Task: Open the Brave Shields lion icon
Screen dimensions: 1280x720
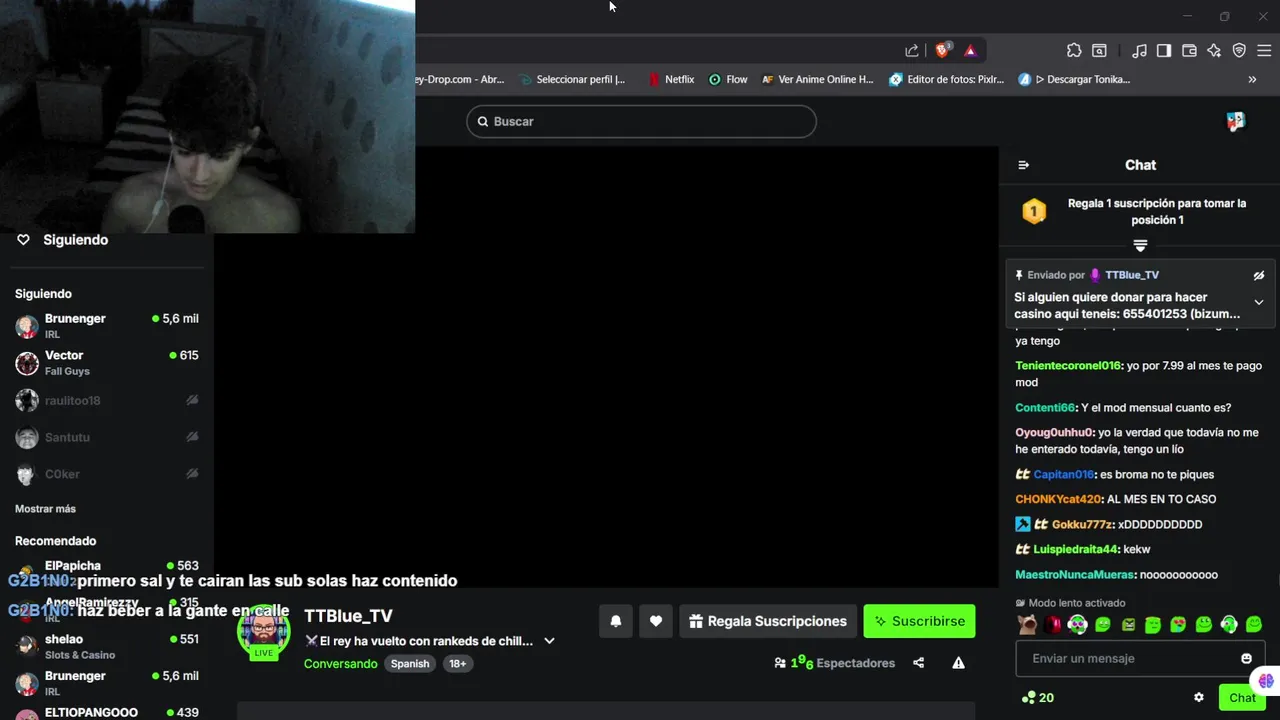Action: tap(942, 50)
